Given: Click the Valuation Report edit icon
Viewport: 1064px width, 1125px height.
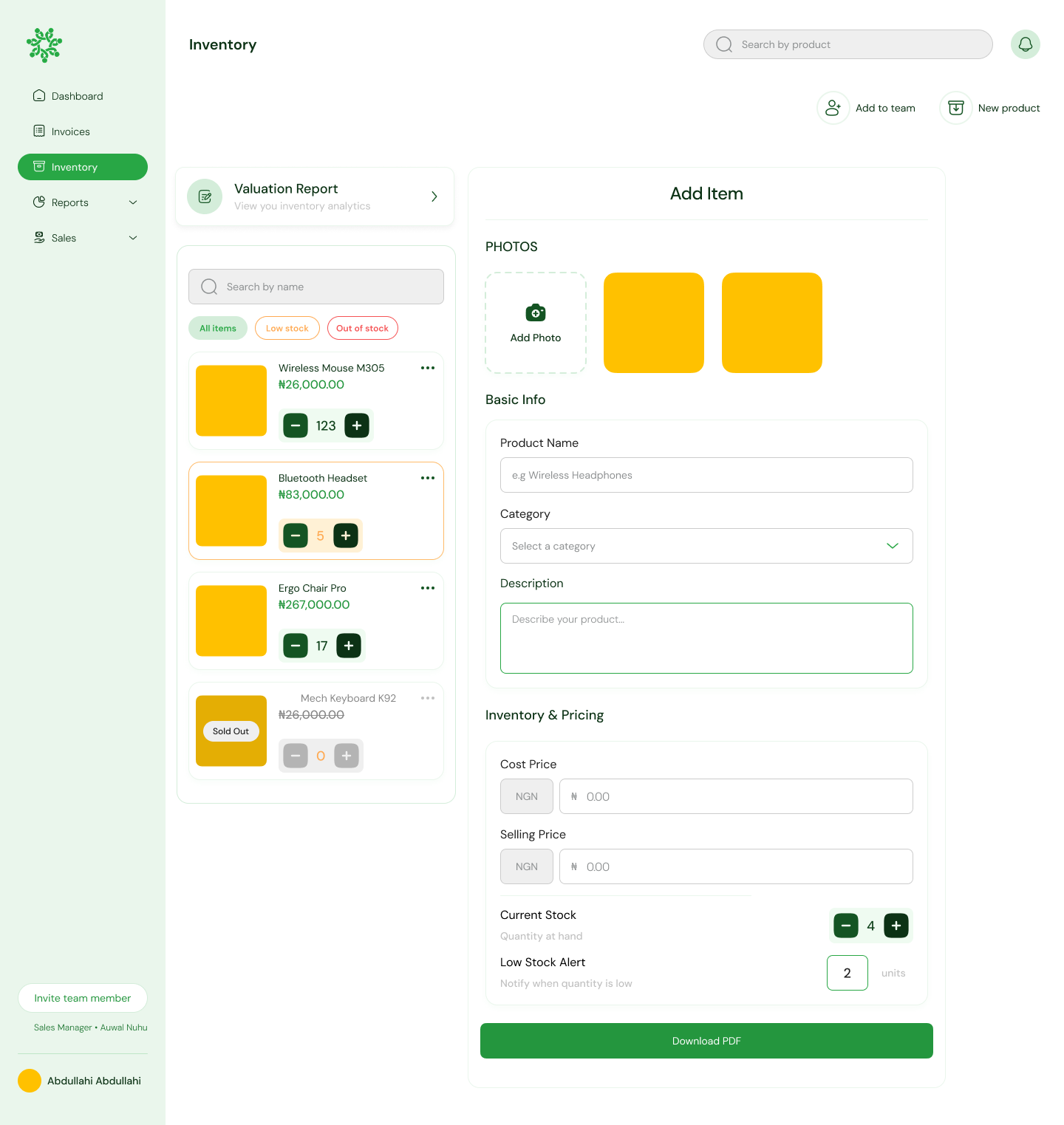Looking at the screenshot, I should (x=205, y=196).
